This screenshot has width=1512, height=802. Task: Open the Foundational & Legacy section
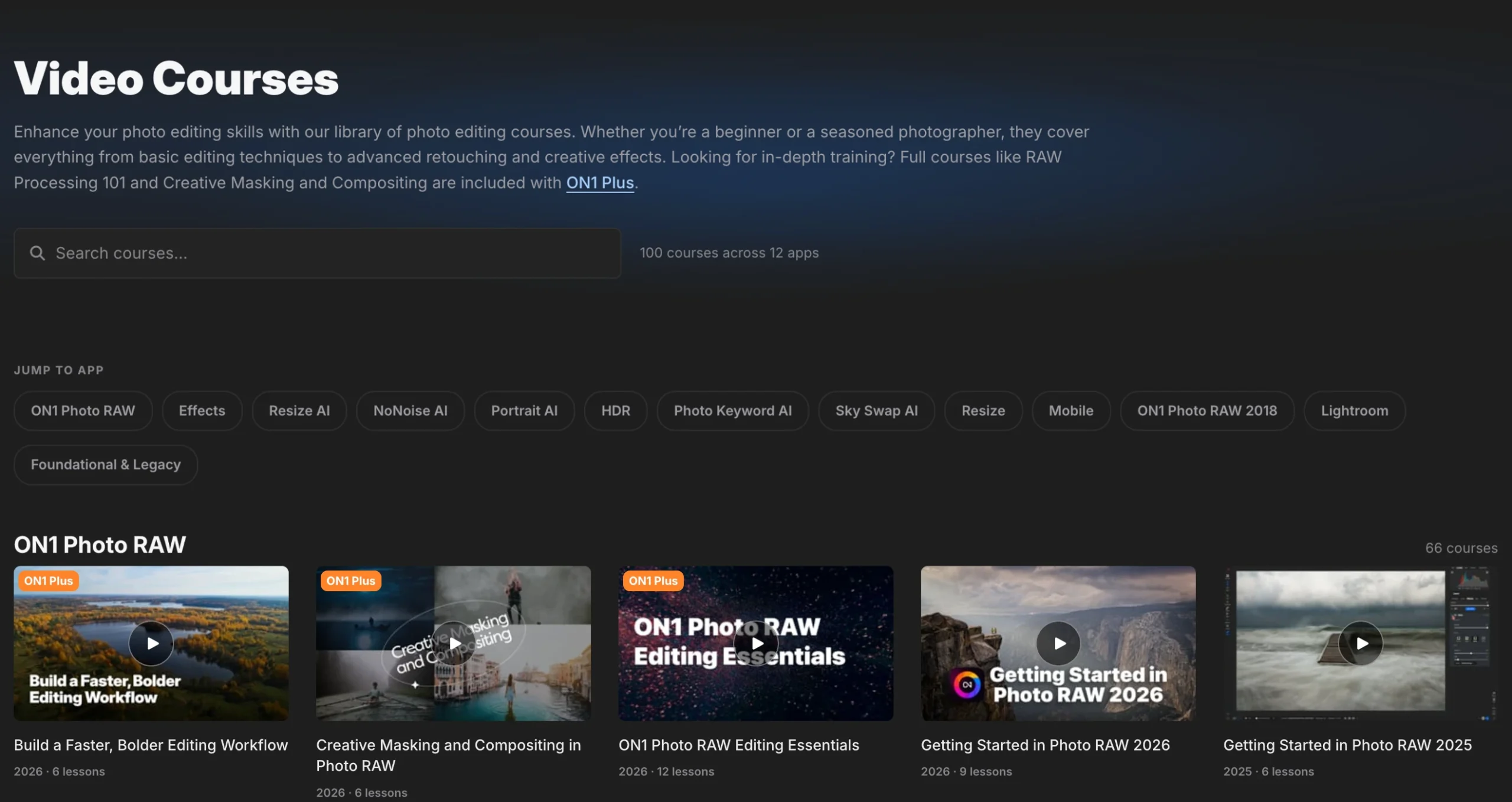point(106,465)
